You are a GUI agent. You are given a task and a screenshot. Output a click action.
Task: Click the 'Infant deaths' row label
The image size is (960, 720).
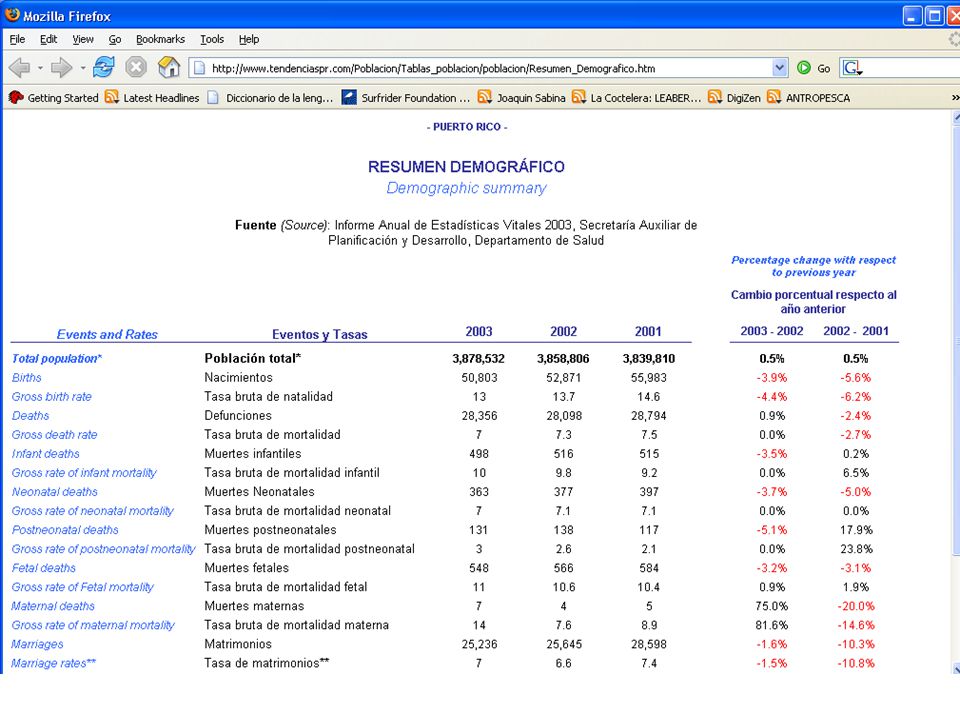pyautogui.click(x=45, y=454)
